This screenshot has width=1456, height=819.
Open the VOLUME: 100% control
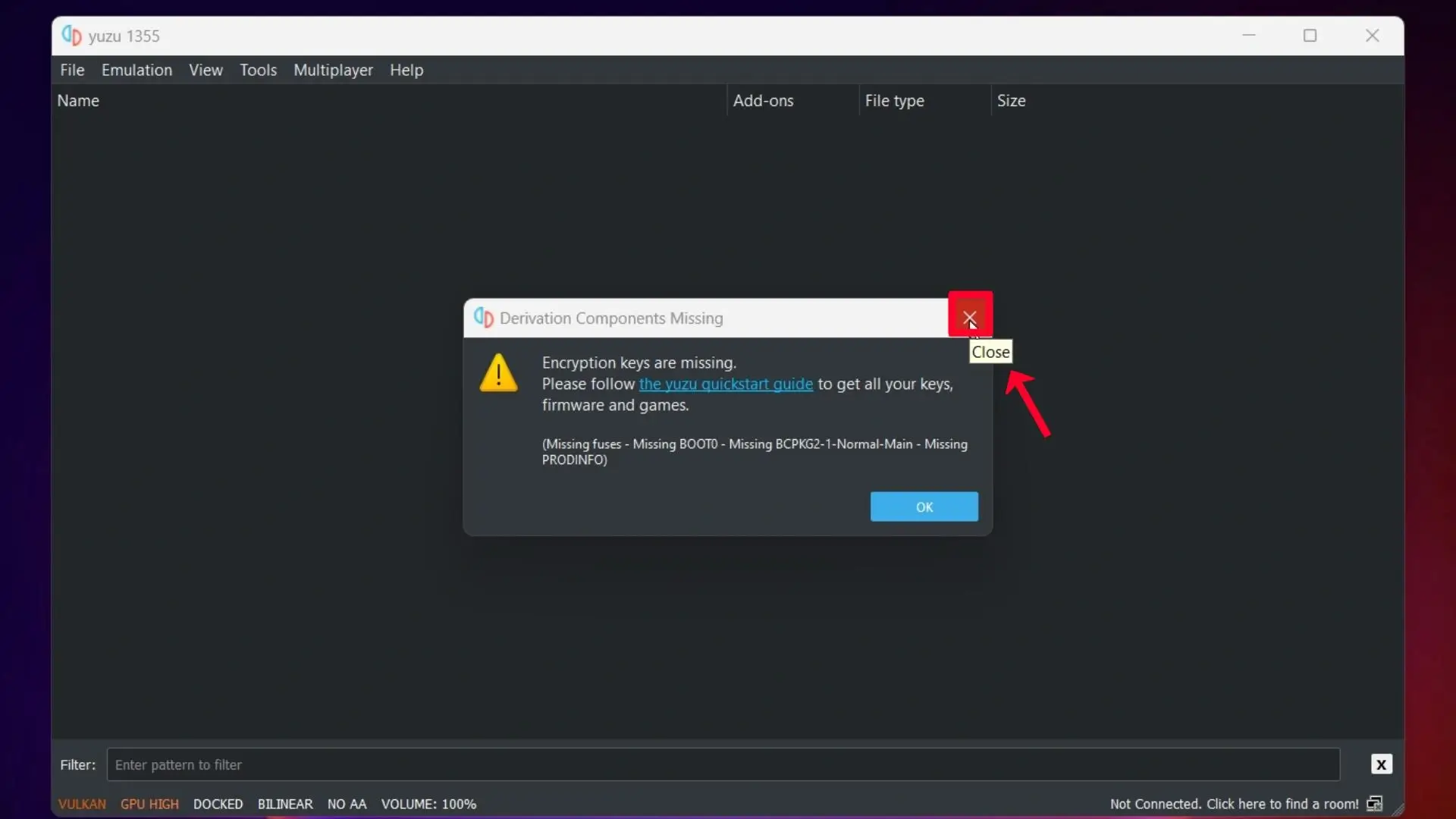point(428,804)
